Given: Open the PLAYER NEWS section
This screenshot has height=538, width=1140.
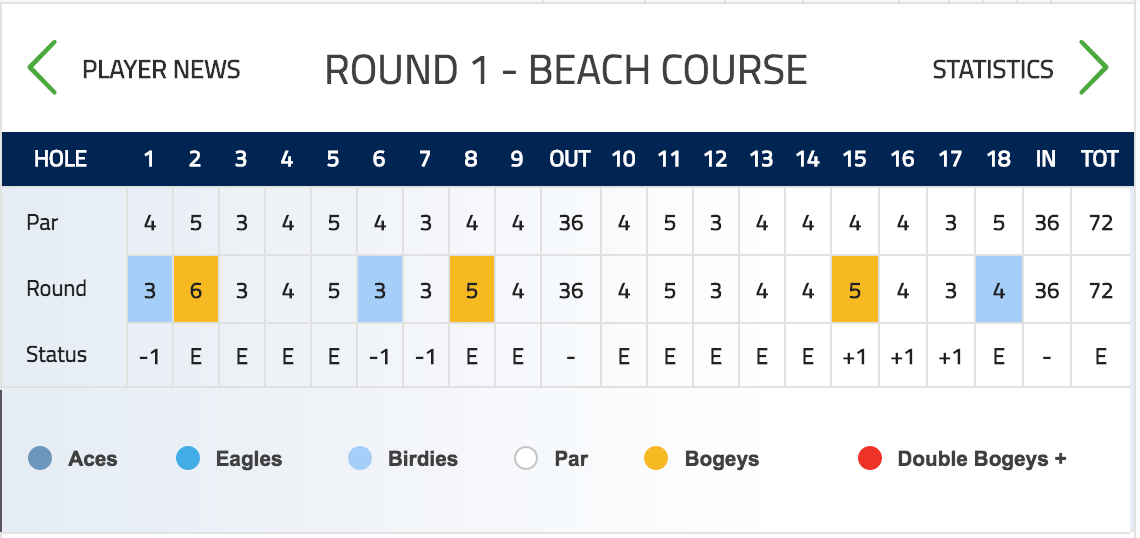Looking at the screenshot, I should (x=161, y=69).
